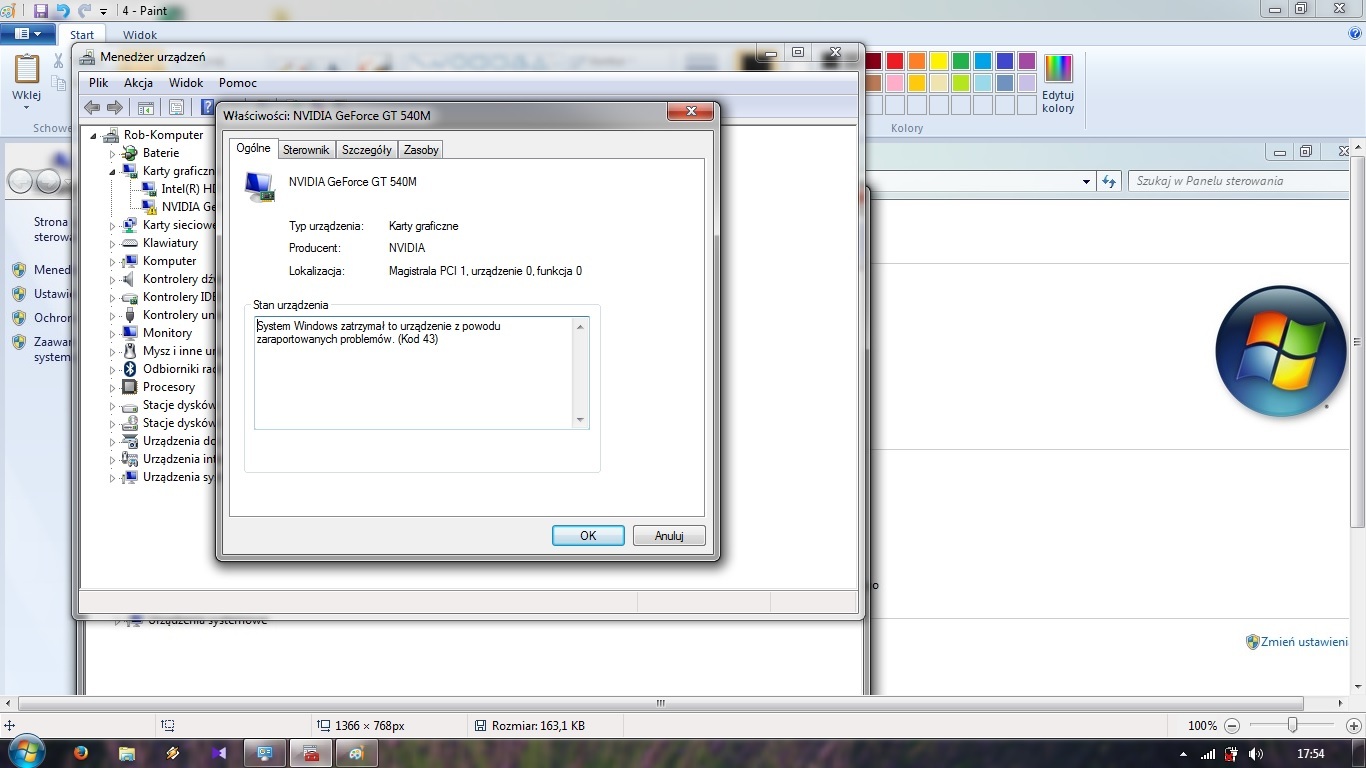1366x768 pixels.
Task: Select the Mysz i inne tree item
Action: (170, 351)
